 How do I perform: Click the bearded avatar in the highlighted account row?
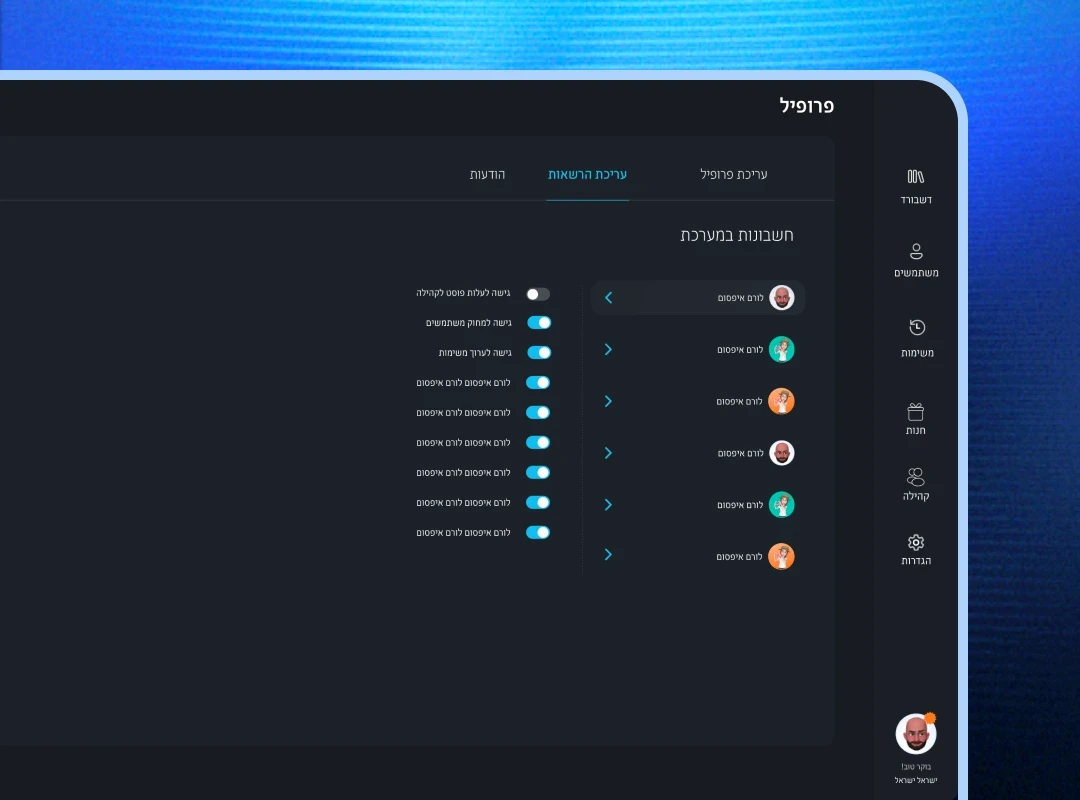[x=782, y=298]
